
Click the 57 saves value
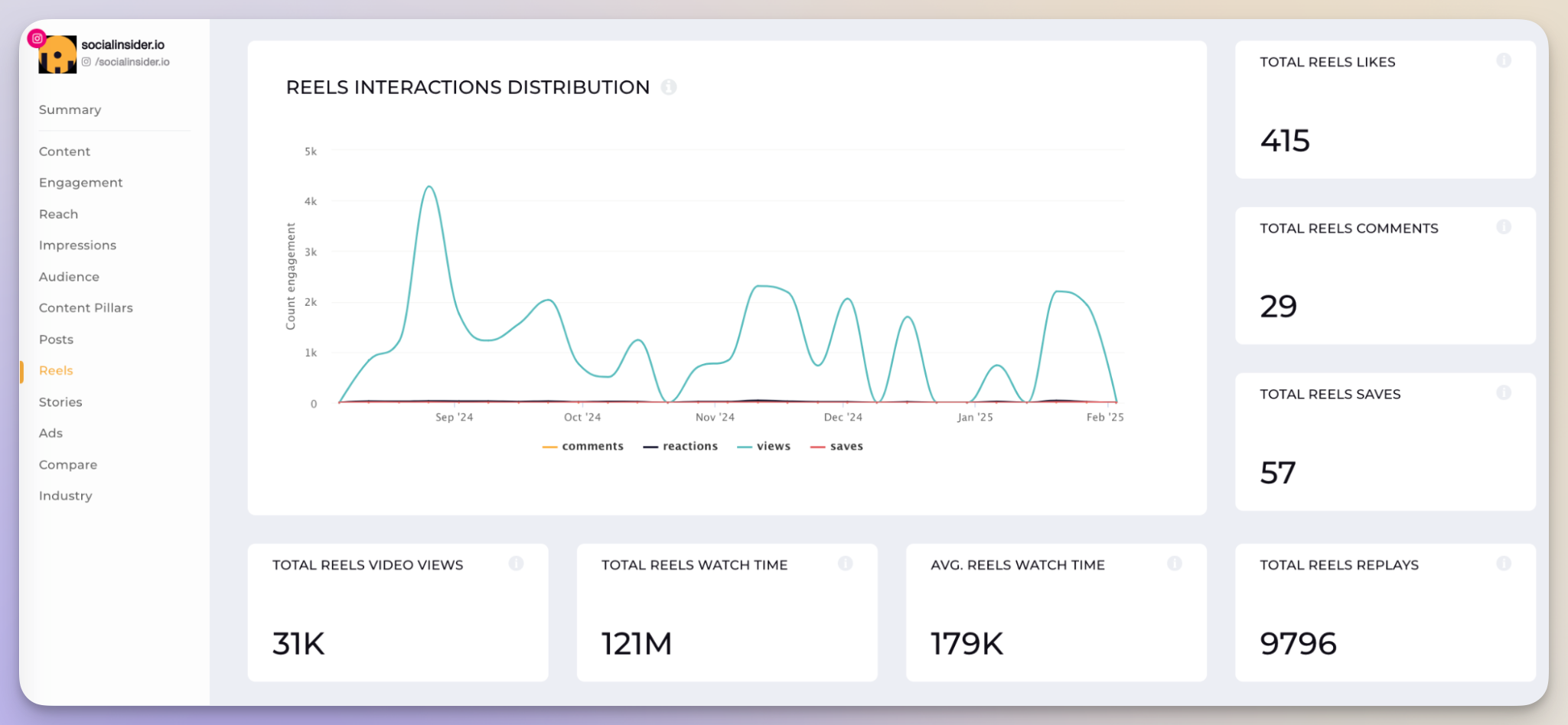click(x=1277, y=473)
